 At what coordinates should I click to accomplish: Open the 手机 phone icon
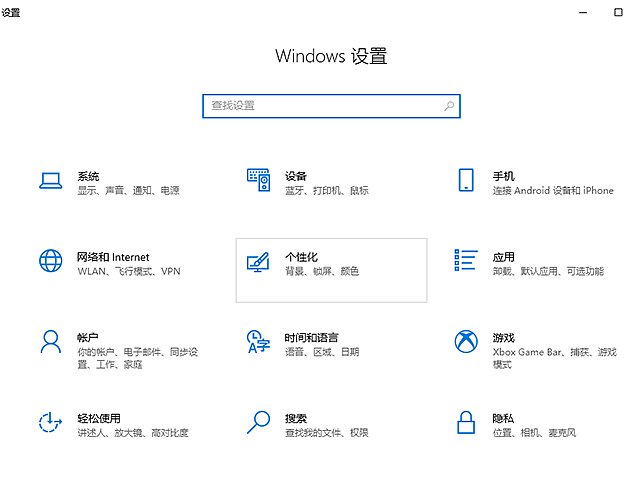[466, 180]
